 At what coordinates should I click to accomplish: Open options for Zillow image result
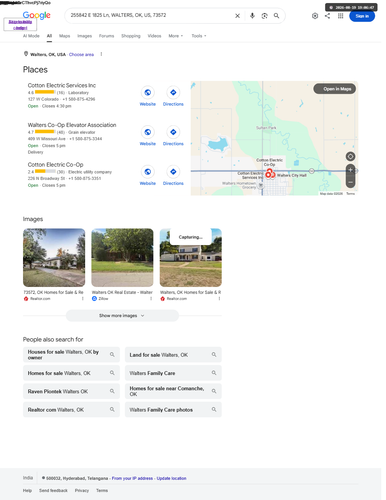pos(151,299)
